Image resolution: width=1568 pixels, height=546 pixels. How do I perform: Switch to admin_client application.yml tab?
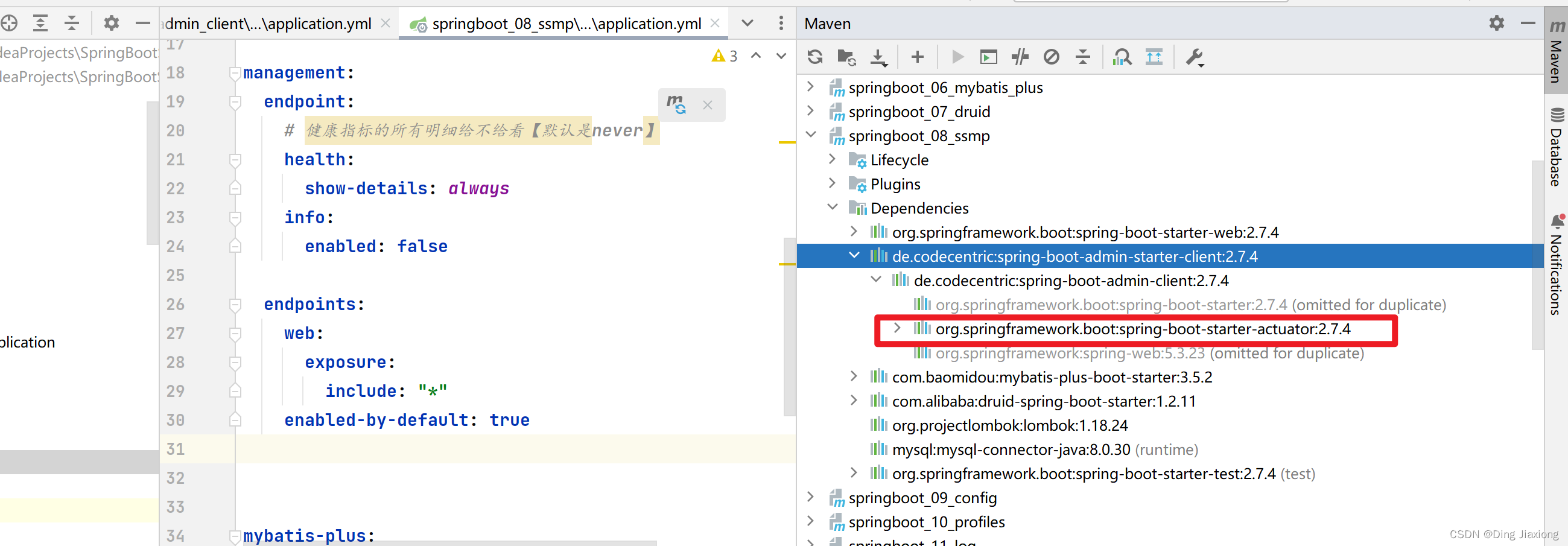pos(267,23)
